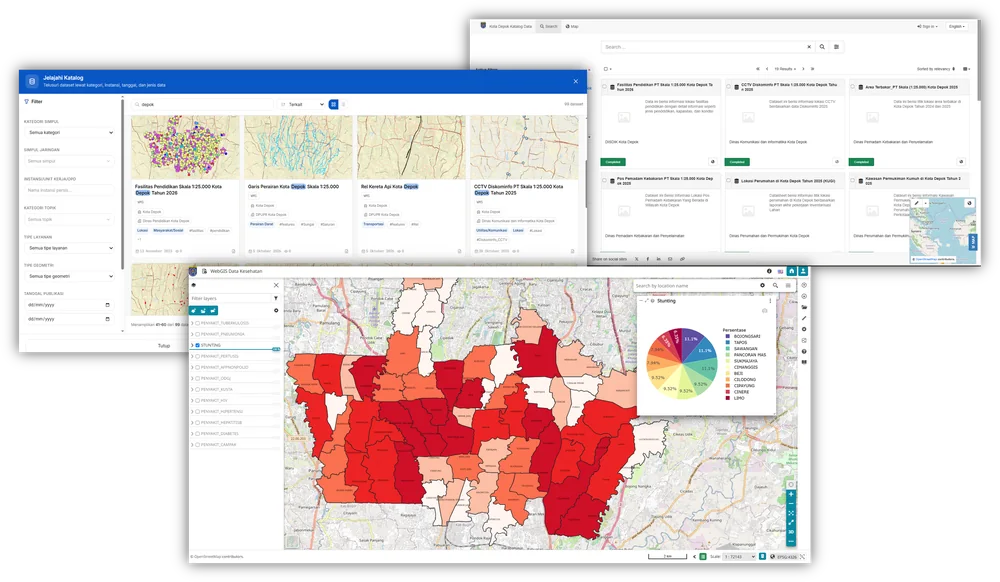Viewport: 1000px width, 582px height.
Task: Click the CCTV Diskominfo map thumbnail in Jelajahi Katalog
Action: coord(524,147)
